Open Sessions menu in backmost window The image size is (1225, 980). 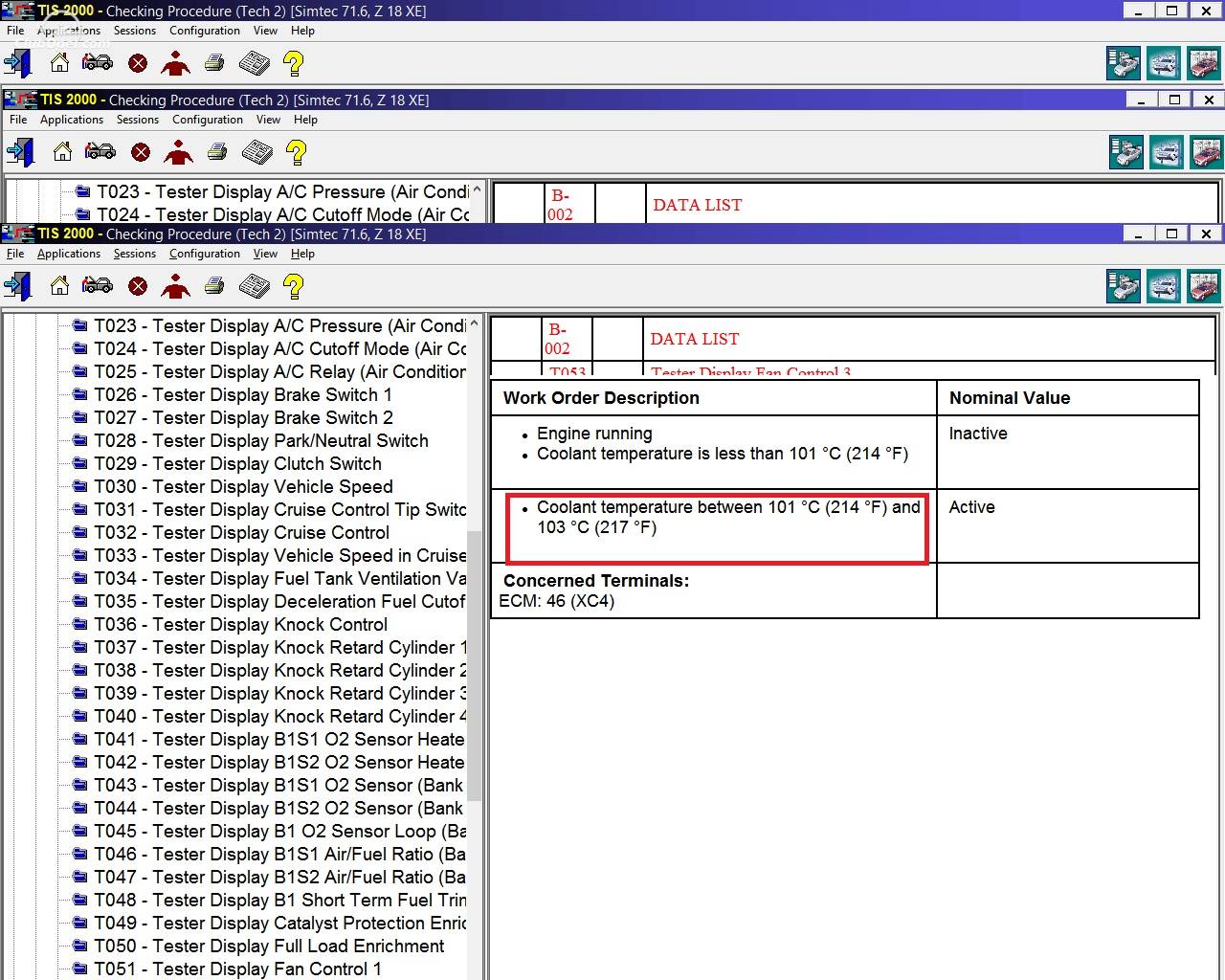coord(135,31)
